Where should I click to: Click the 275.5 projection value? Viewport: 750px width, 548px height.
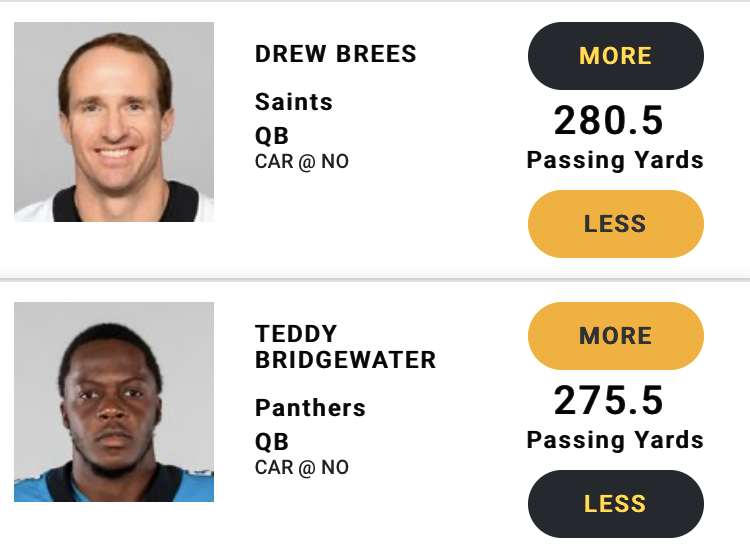click(608, 400)
